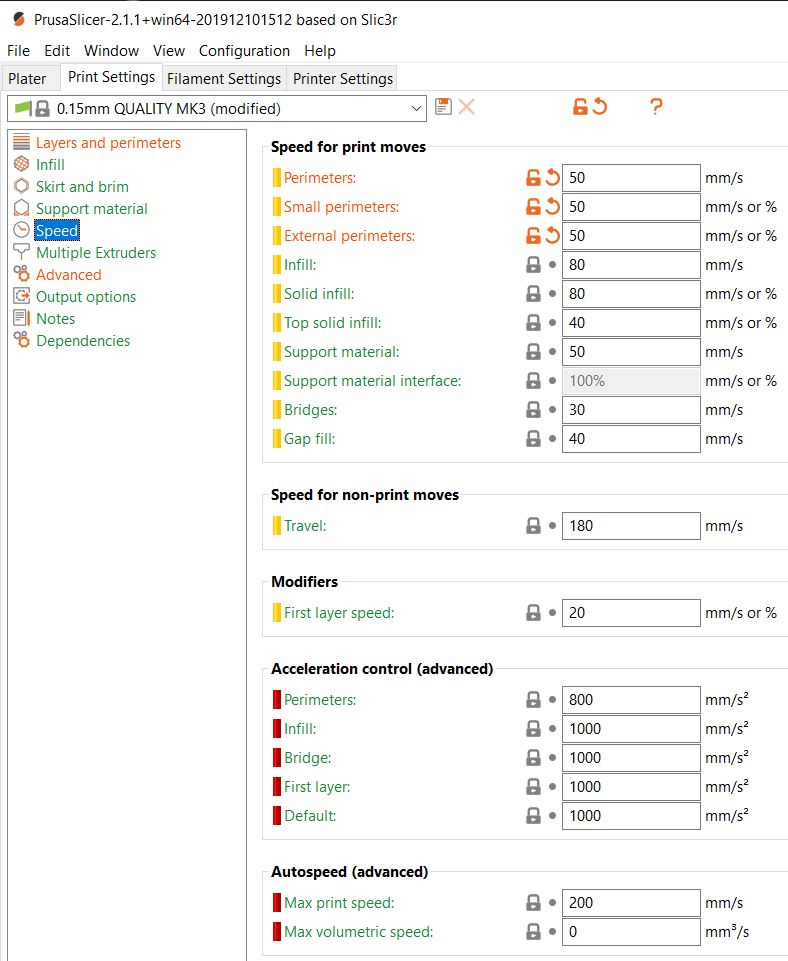Select the Speed page in the sidebar

click(x=57, y=230)
